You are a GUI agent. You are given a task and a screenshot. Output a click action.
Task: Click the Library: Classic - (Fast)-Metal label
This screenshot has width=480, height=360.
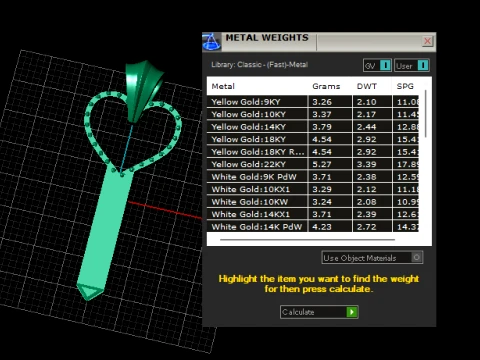(x=259, y=65)
